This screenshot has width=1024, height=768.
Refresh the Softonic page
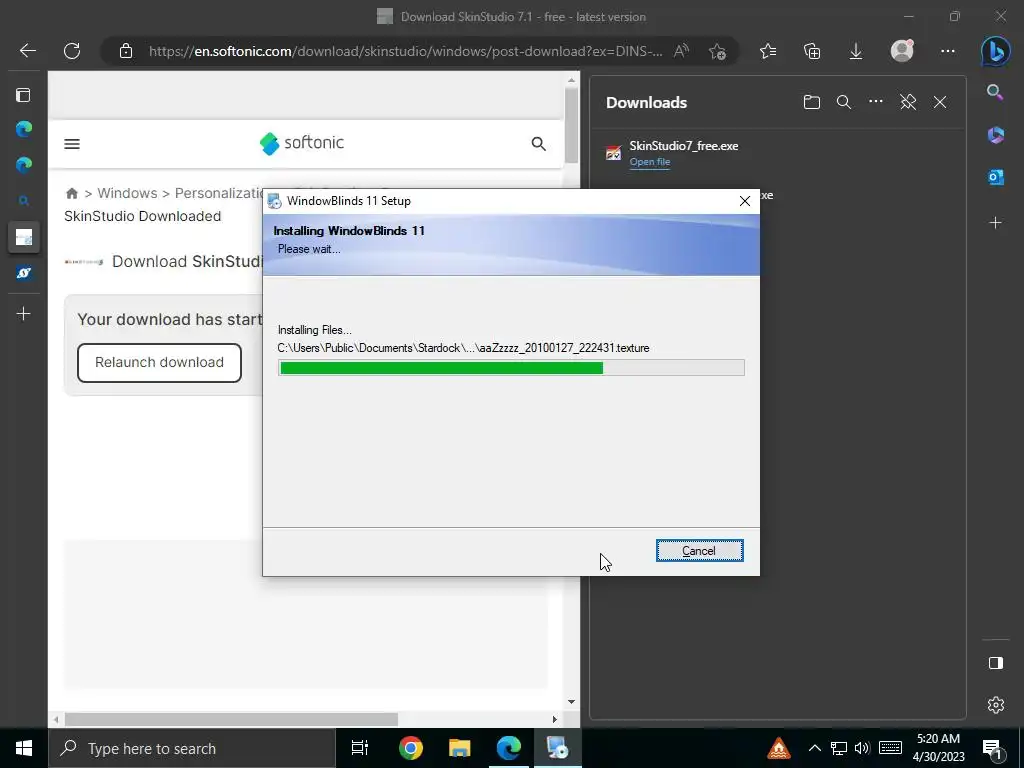(x=72, y=51)
